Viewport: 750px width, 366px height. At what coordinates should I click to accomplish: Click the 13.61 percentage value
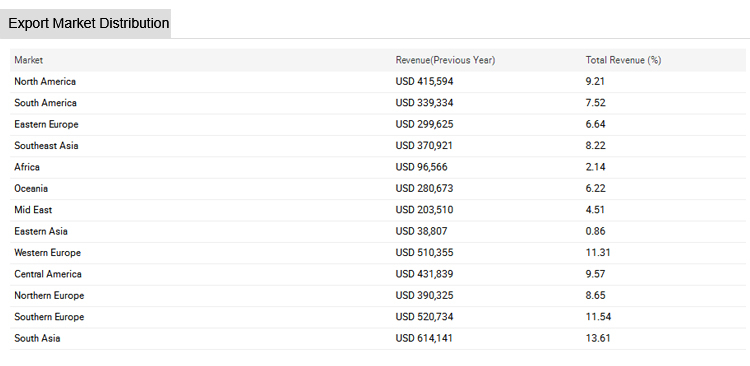598,338
